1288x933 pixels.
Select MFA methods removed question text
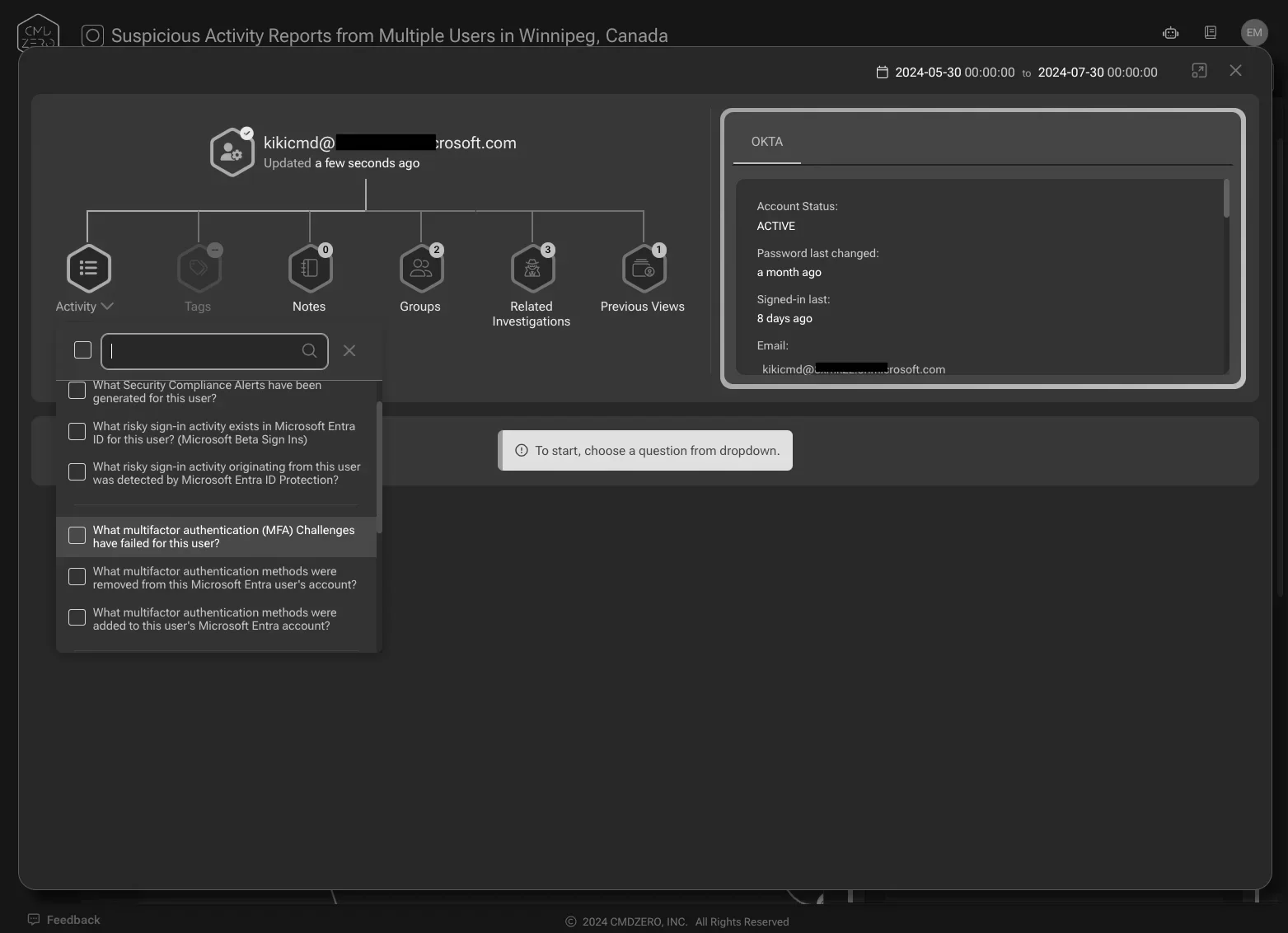(225, 578)
